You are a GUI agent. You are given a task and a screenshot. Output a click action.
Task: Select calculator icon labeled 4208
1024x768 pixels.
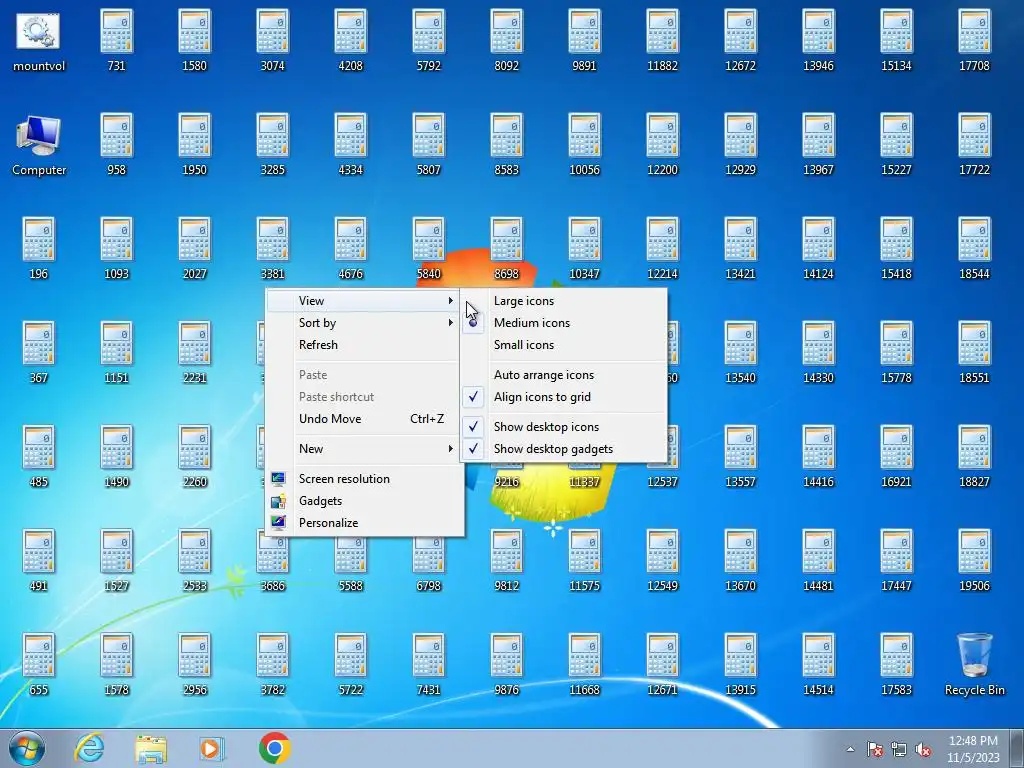(351, 40)
